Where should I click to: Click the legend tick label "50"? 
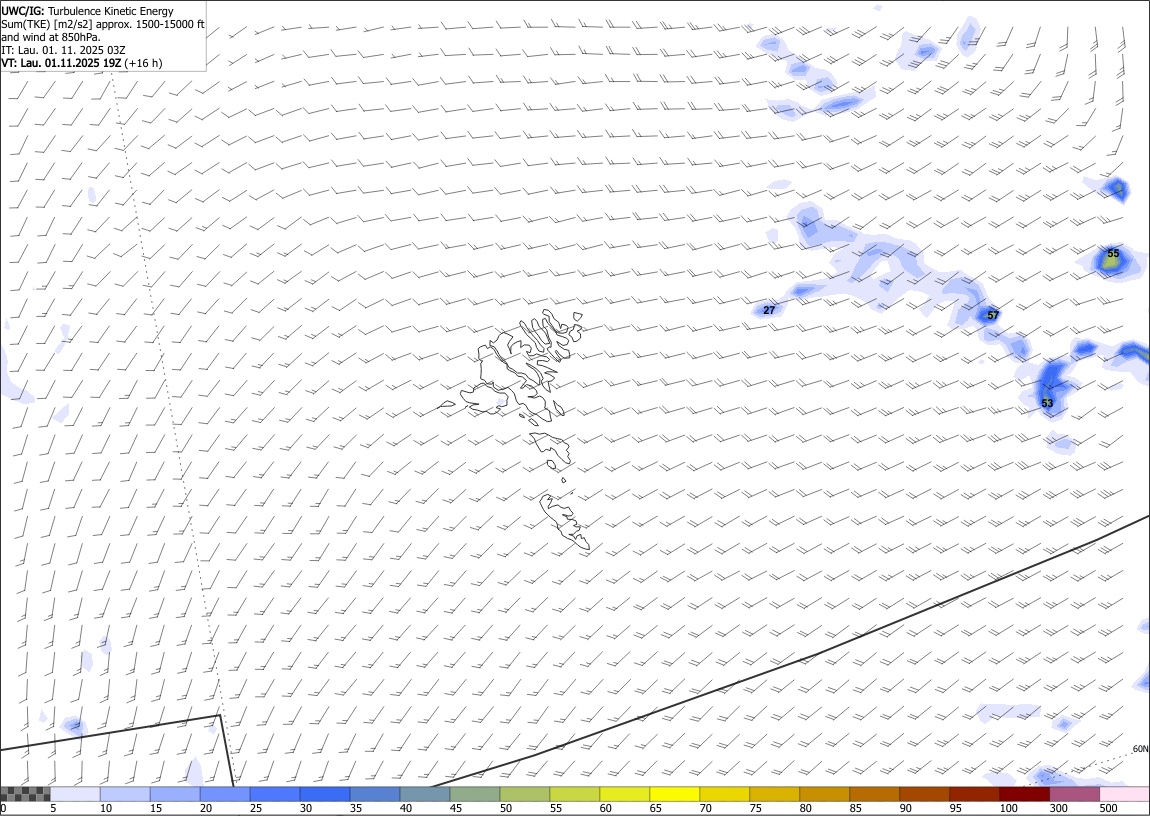(506, 809)
